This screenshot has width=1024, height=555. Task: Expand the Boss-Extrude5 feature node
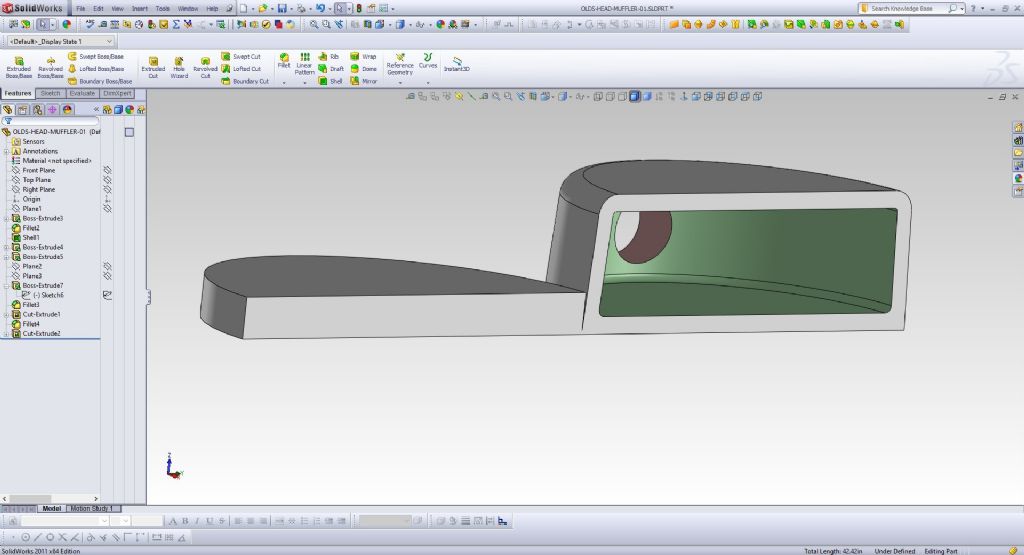(7, 257)
